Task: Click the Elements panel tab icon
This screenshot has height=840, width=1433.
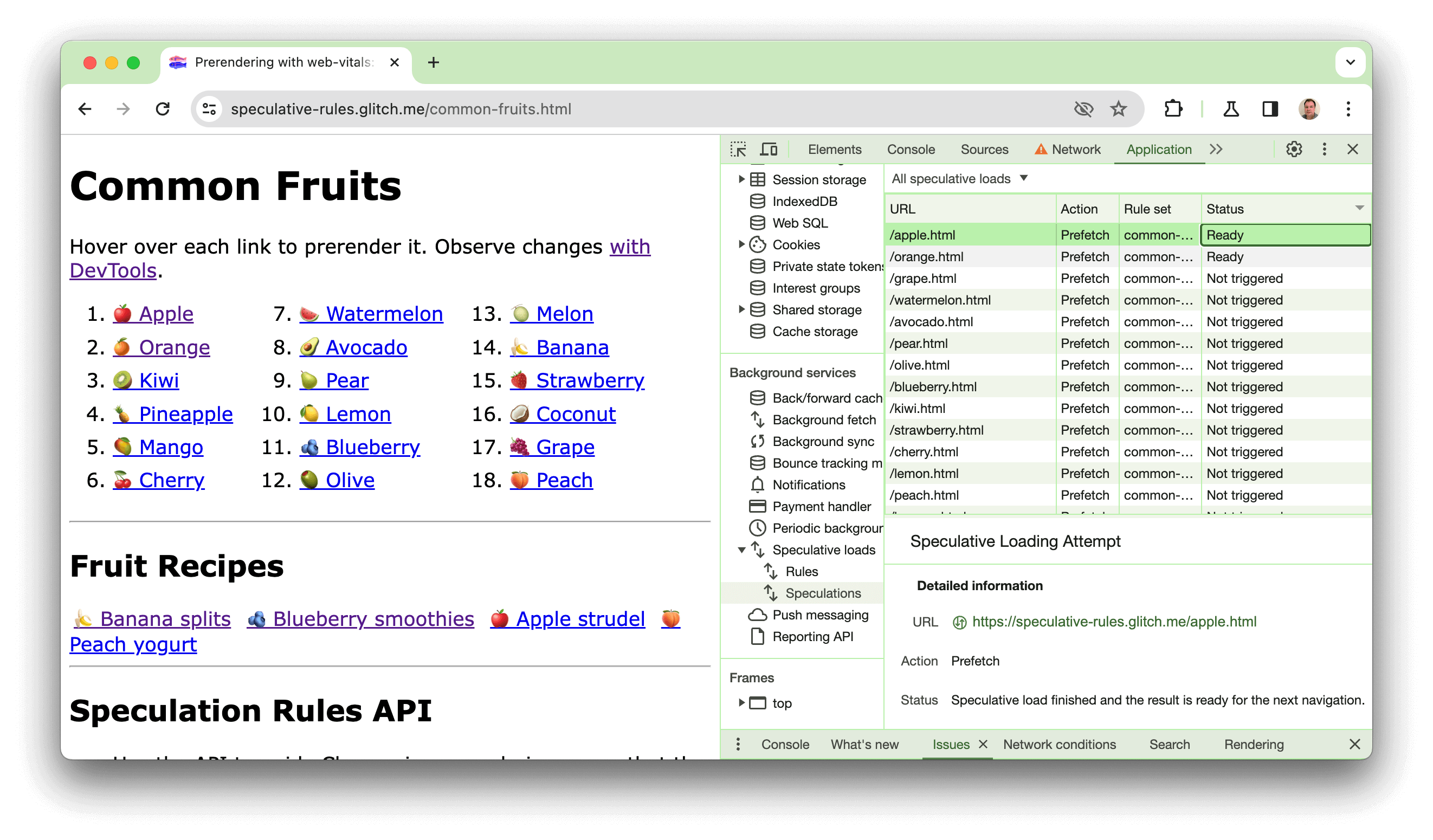Action: (835, 148)
